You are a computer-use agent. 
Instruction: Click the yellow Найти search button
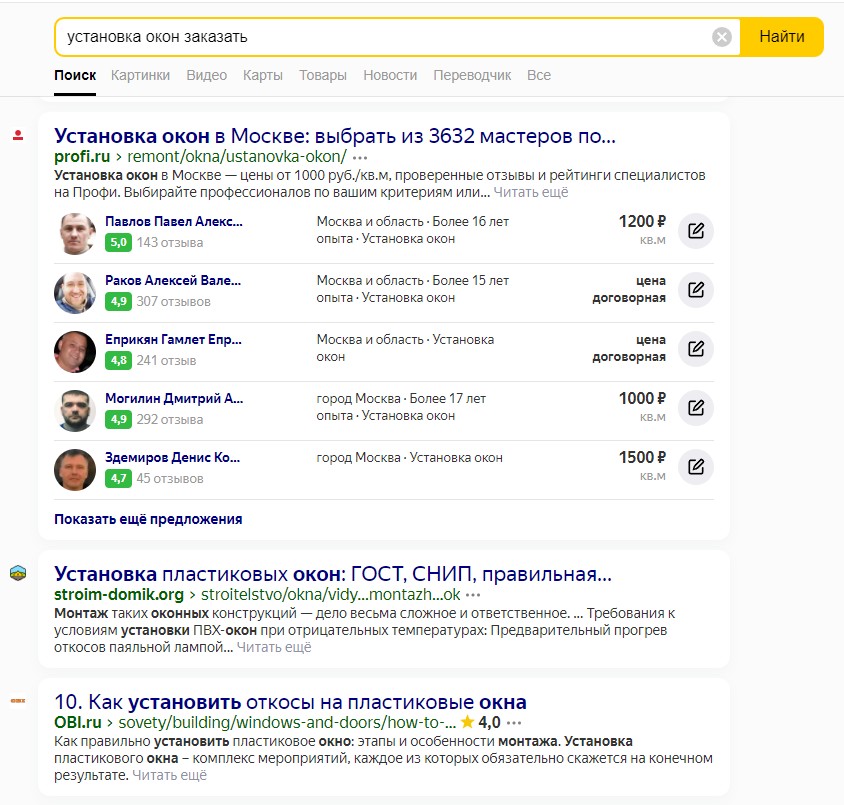point(782,37)
